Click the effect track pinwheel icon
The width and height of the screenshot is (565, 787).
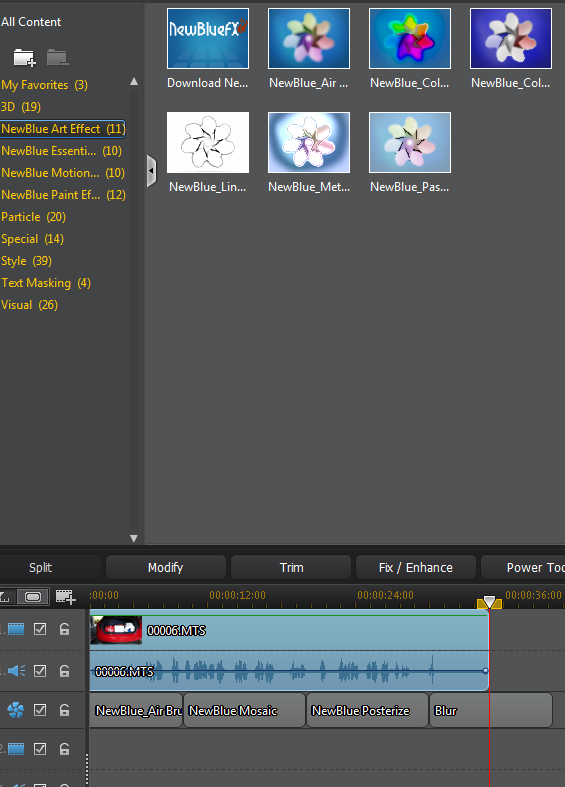pyautogui.click(x=16, y=710)
